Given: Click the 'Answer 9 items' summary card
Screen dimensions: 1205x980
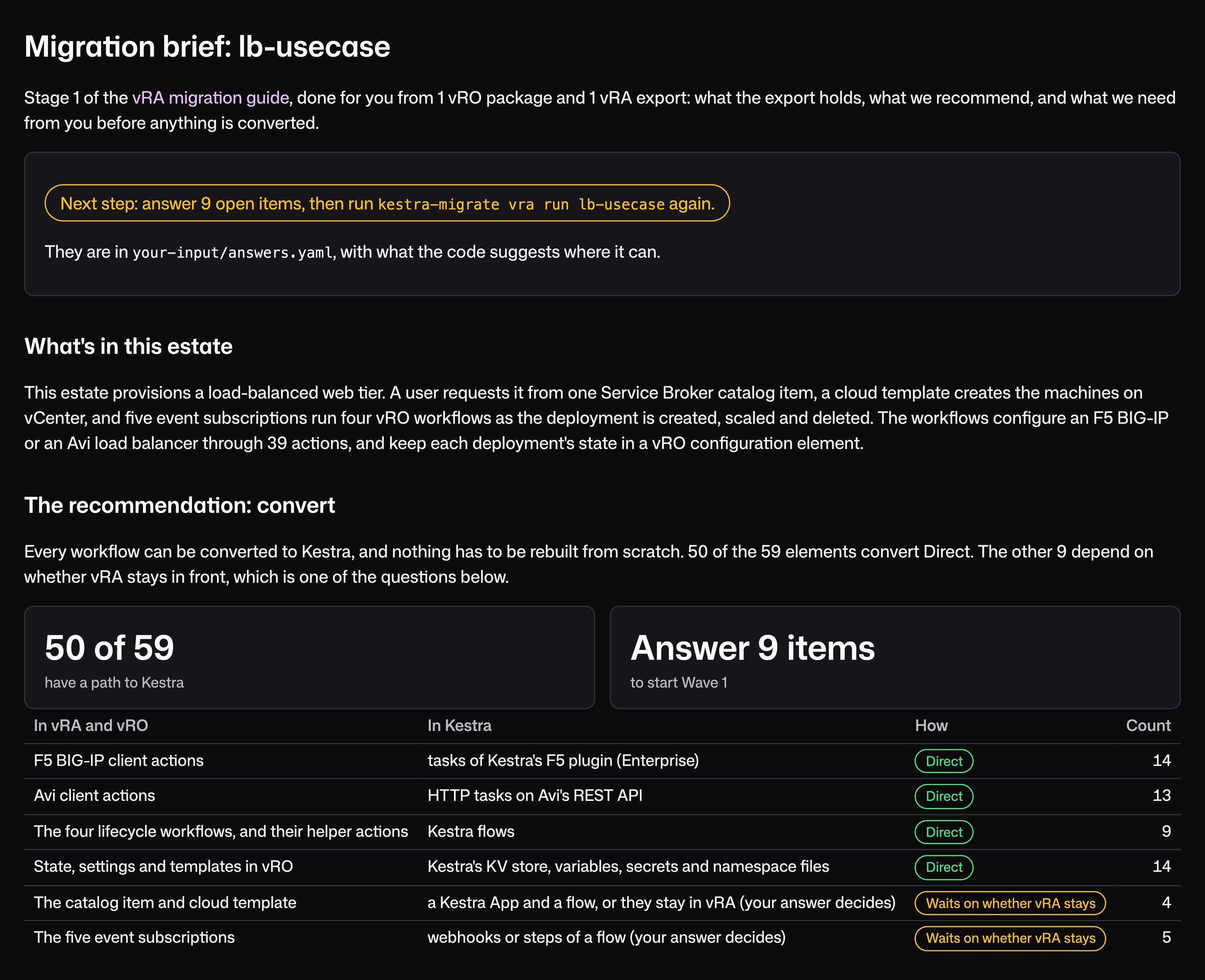Looking at the screenshot, I should tap(895, 657).
